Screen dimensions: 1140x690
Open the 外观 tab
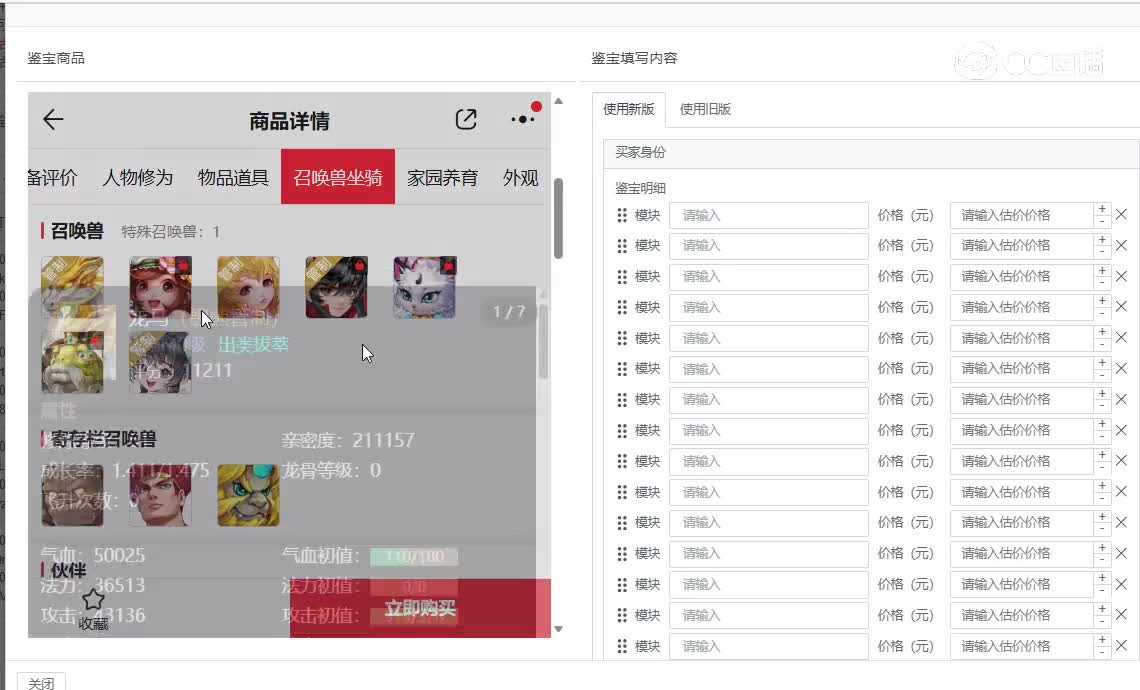pyautogui.click(x=521, y=177)
